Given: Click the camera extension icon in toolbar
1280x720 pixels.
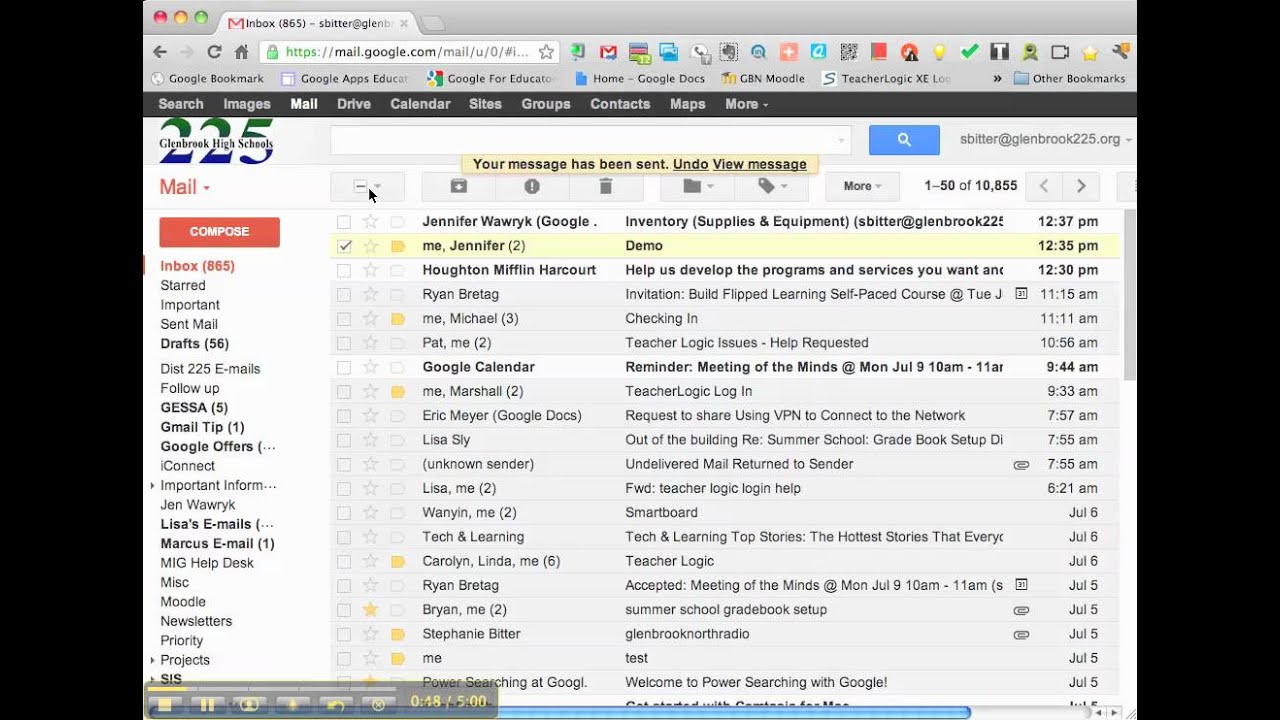Looking at the screenshot, I should coord(1060,52).
